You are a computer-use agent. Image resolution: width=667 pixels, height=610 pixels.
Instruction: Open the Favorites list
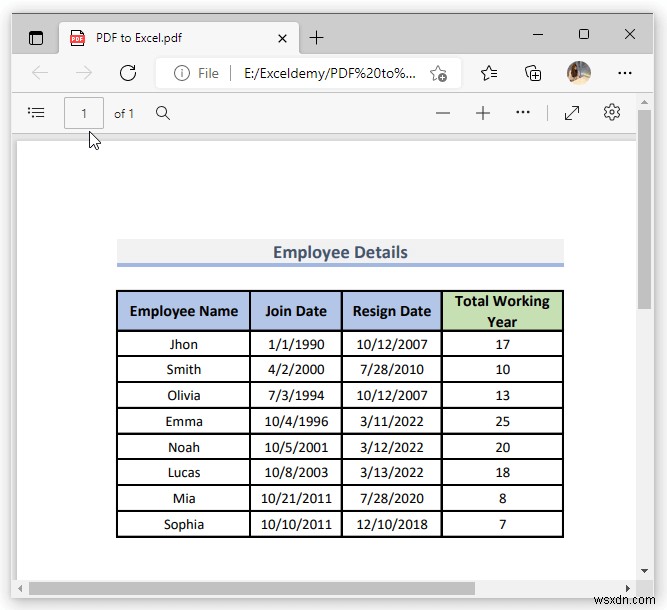tap(489, 73)
